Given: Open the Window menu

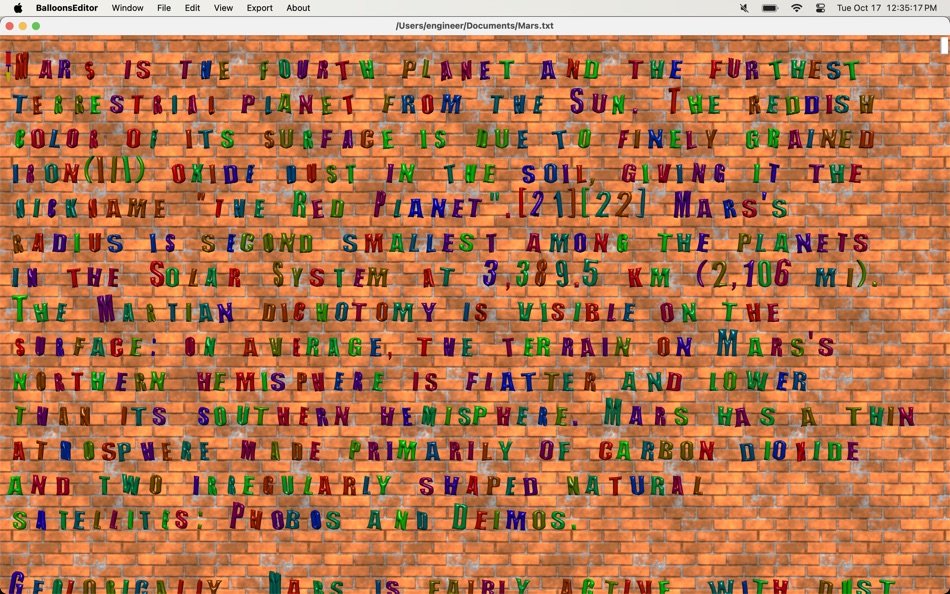Looking at the screenshot, I should pos(127,8).
